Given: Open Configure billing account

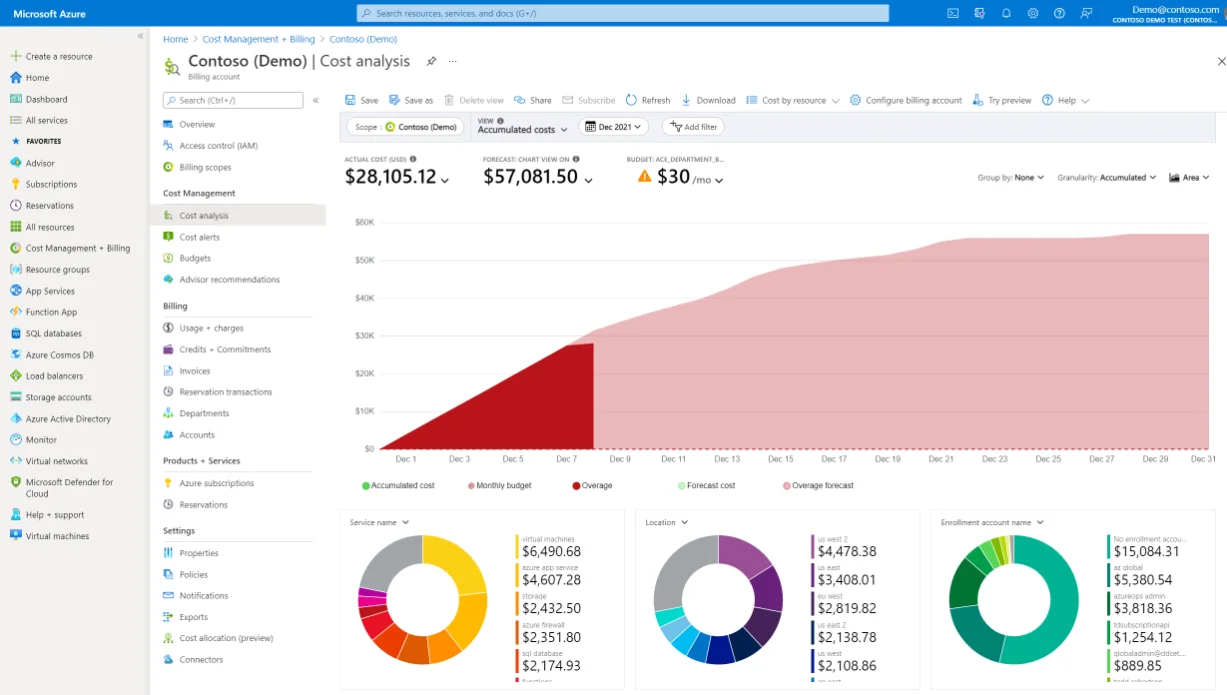Looking at the screenshot, I should click(x=906, y=100).
